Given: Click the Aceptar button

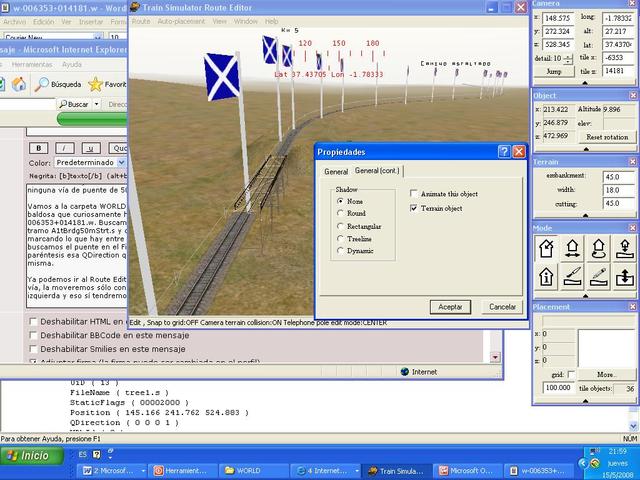Looking at the screenshot, I should tap(451, 306).
